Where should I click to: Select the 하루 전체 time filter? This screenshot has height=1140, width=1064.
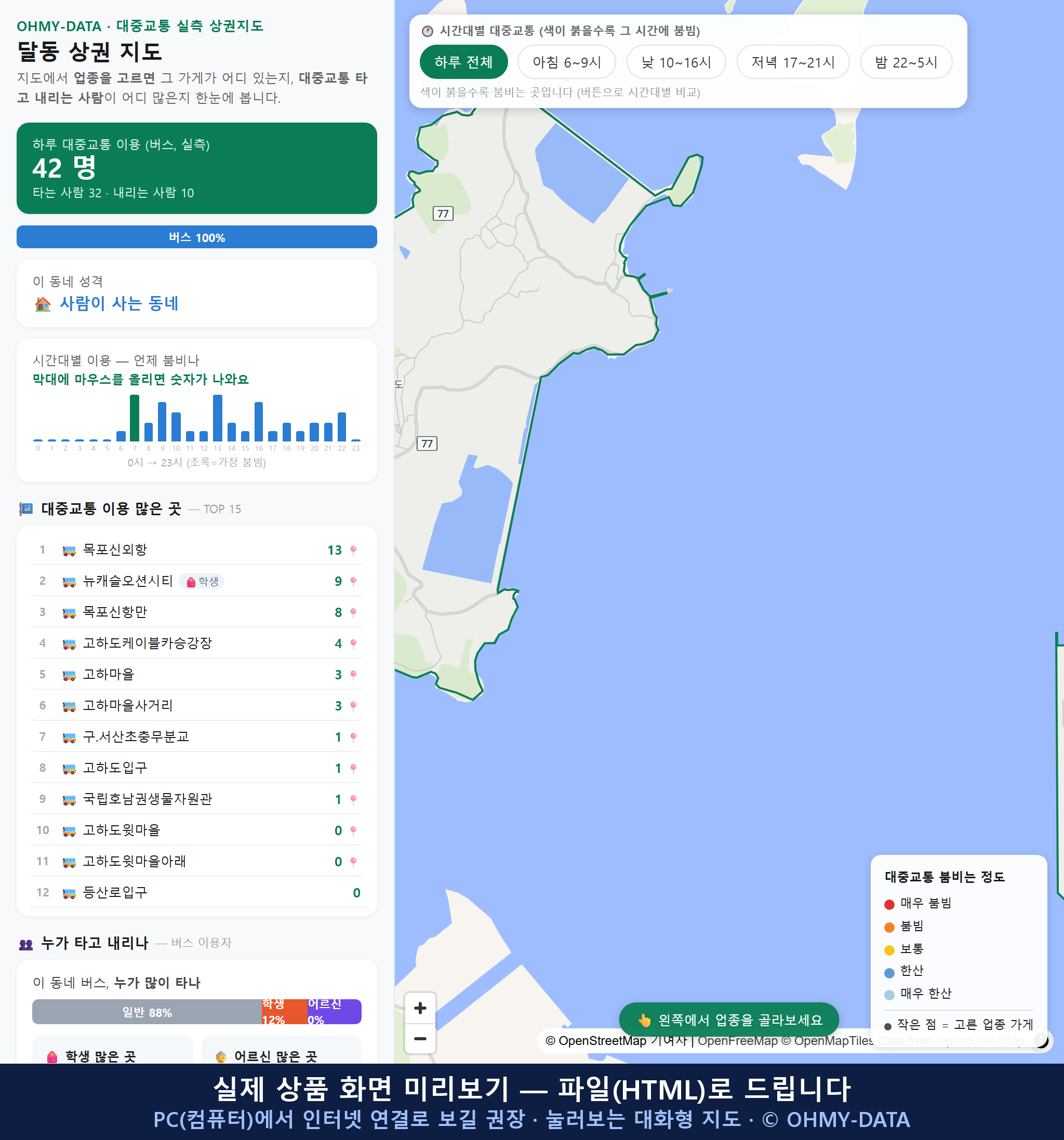coord(463,62)
